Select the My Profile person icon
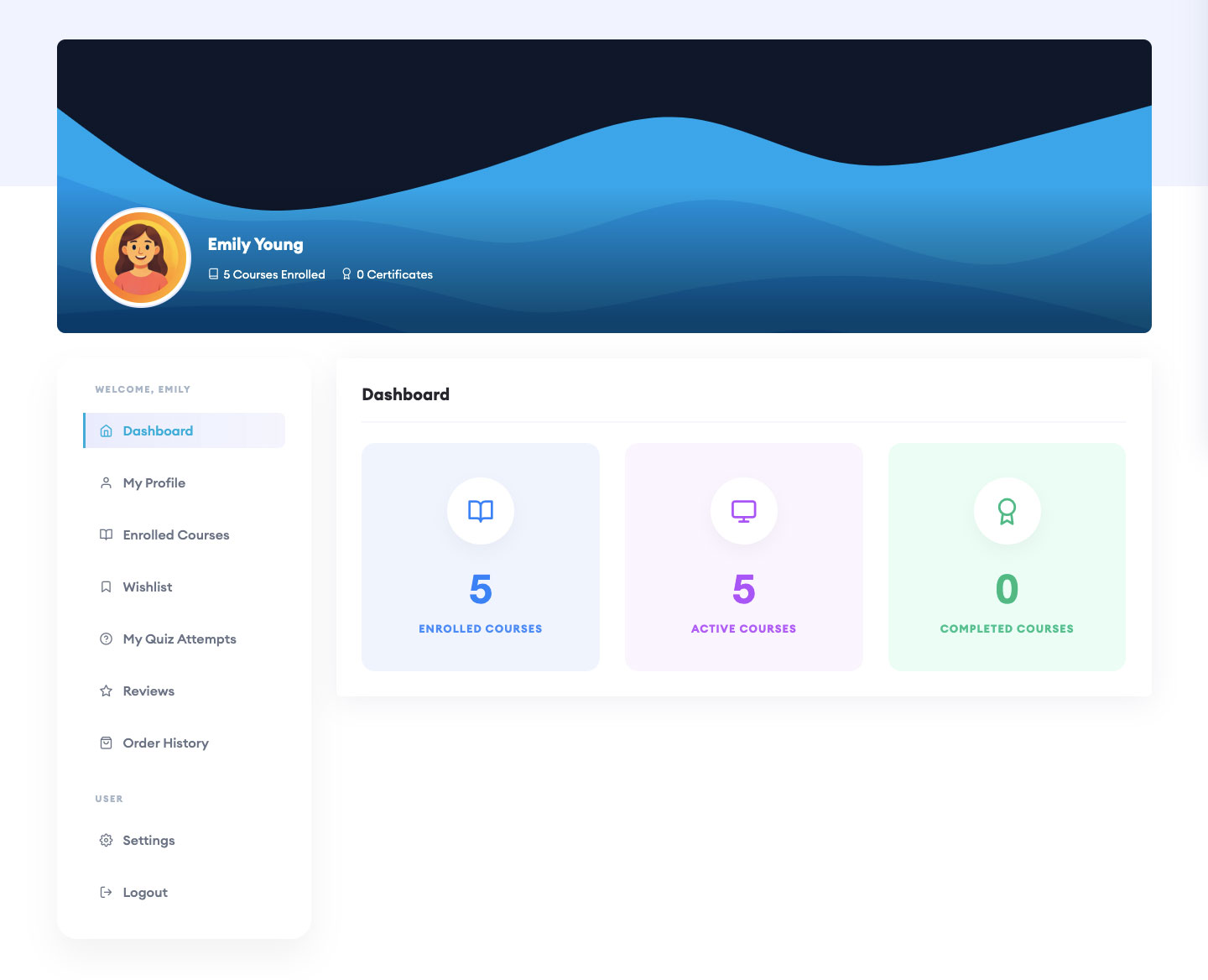This screenshot has height=980, width=1208. (x=106, y=482)
